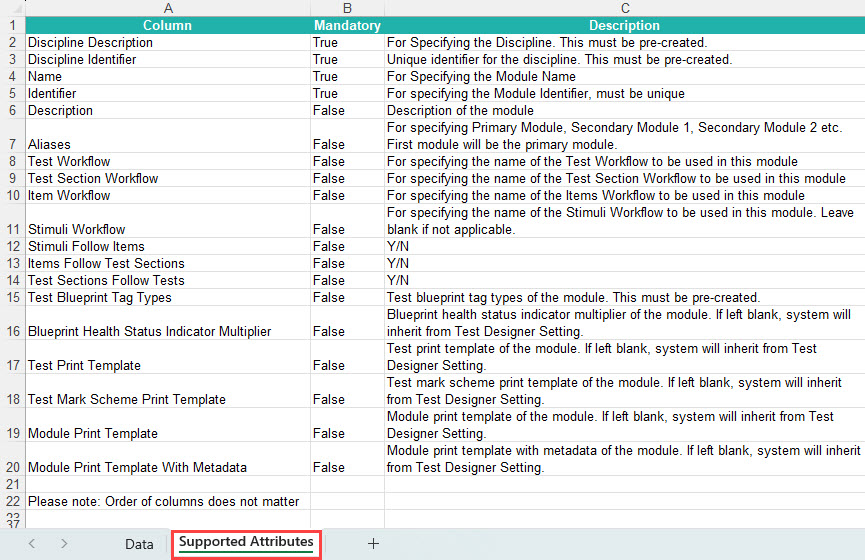The height and width of the screenshot is (560, 865).
Task: Click row 22 header number
Action: click(x=12, y=501)
